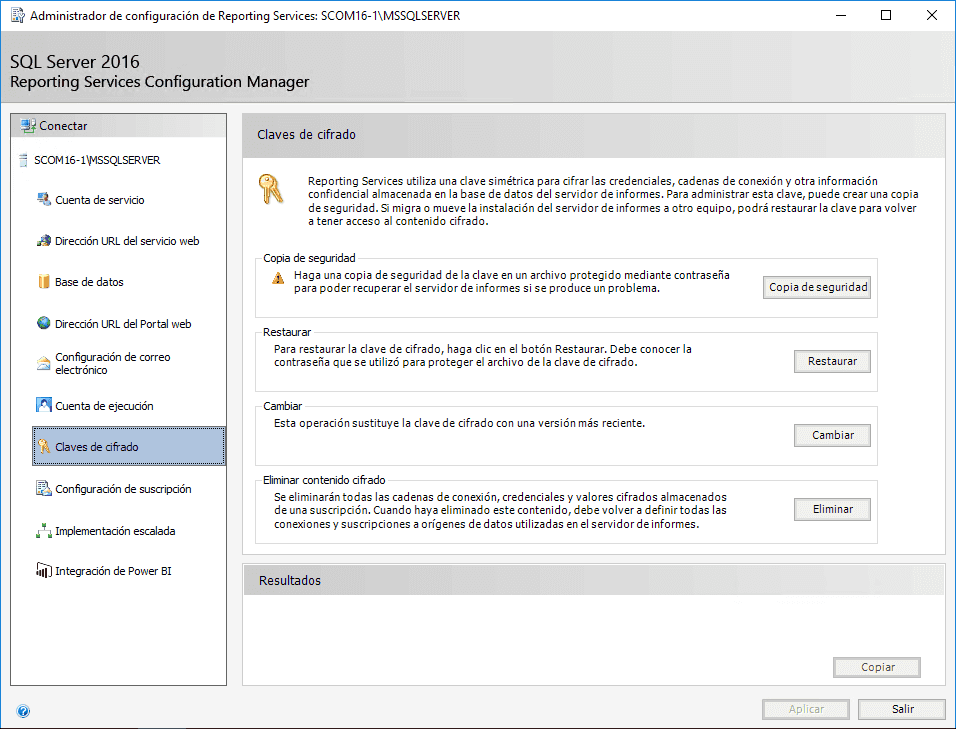Click the Cuenta de ejecución icon
Screen dimensions: 956x729
click(x=44, y=405)
